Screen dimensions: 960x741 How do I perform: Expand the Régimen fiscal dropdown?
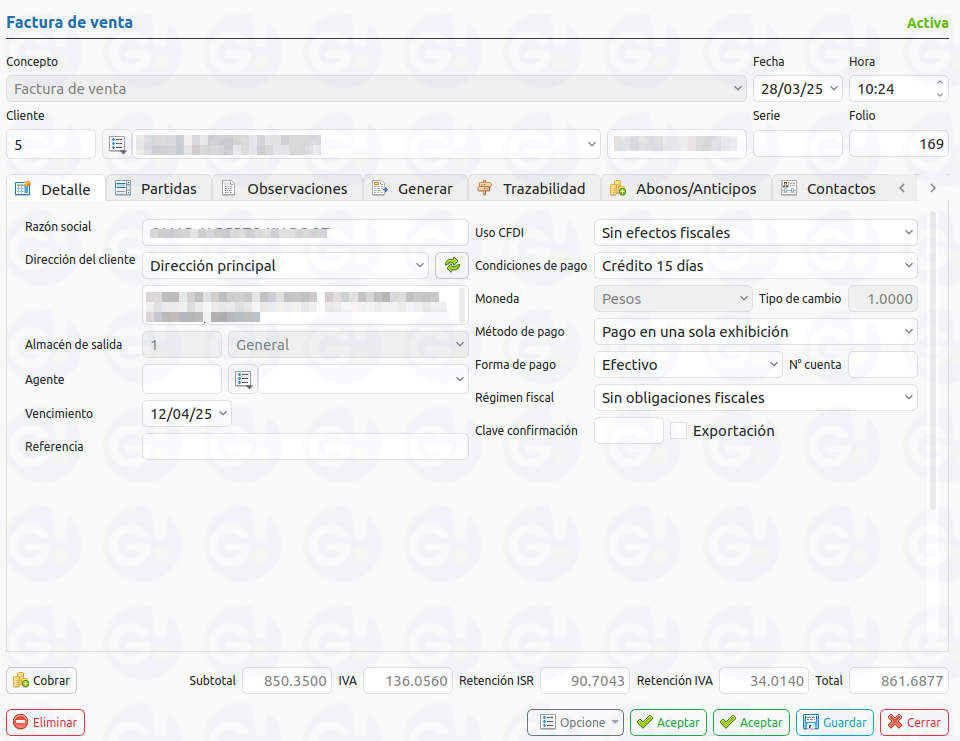pyautogui.click(x=909, y=397)
